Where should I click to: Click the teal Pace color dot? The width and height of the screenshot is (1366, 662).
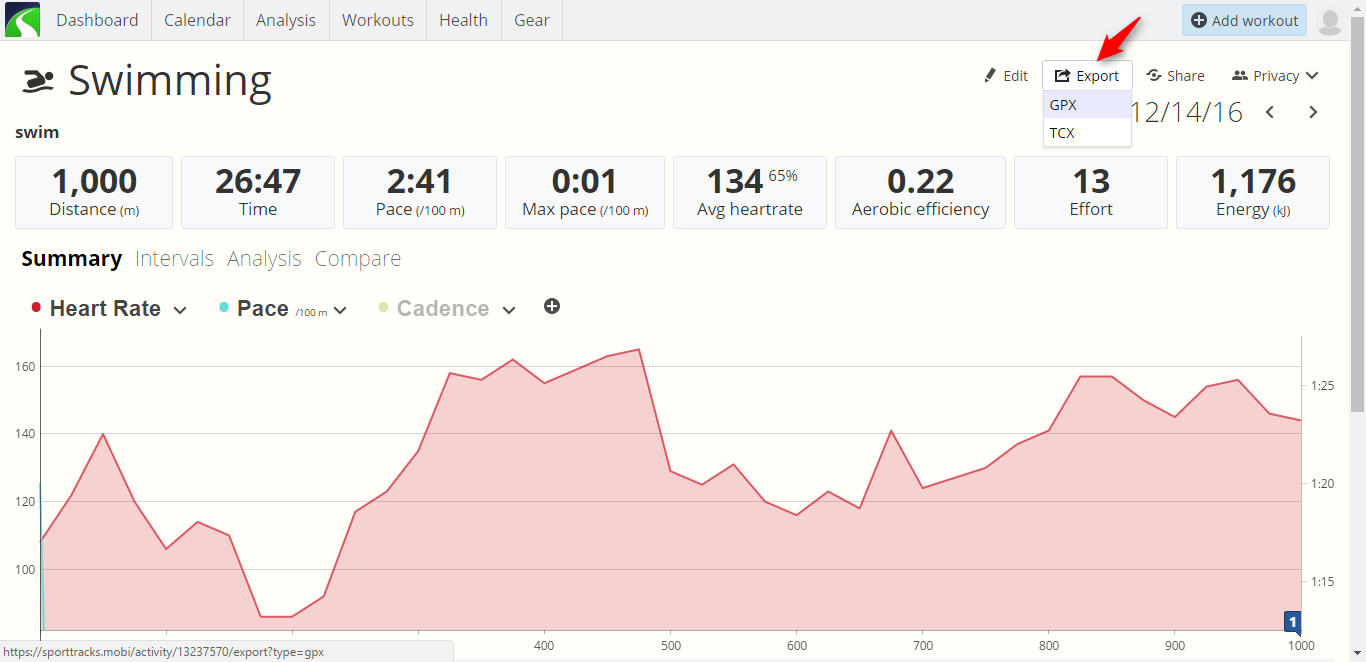(224, 307)
